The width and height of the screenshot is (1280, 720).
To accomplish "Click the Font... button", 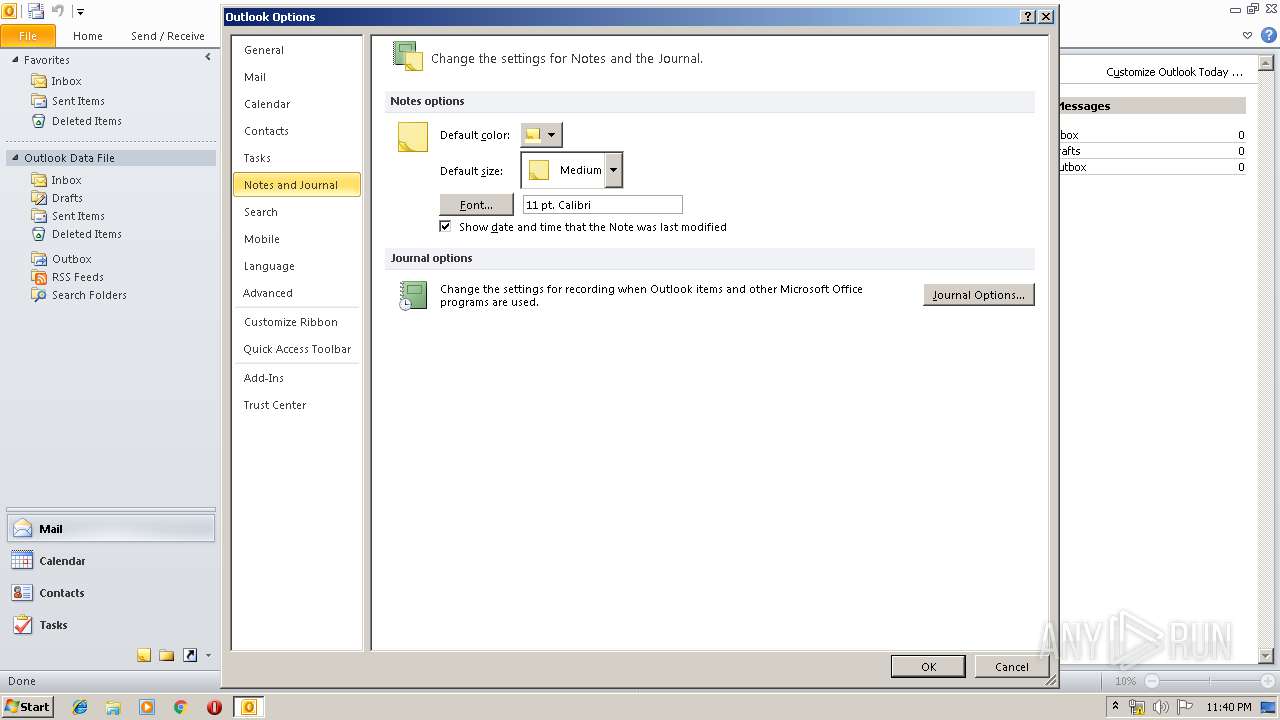I will pyautogui.click(x=476, y=205).
